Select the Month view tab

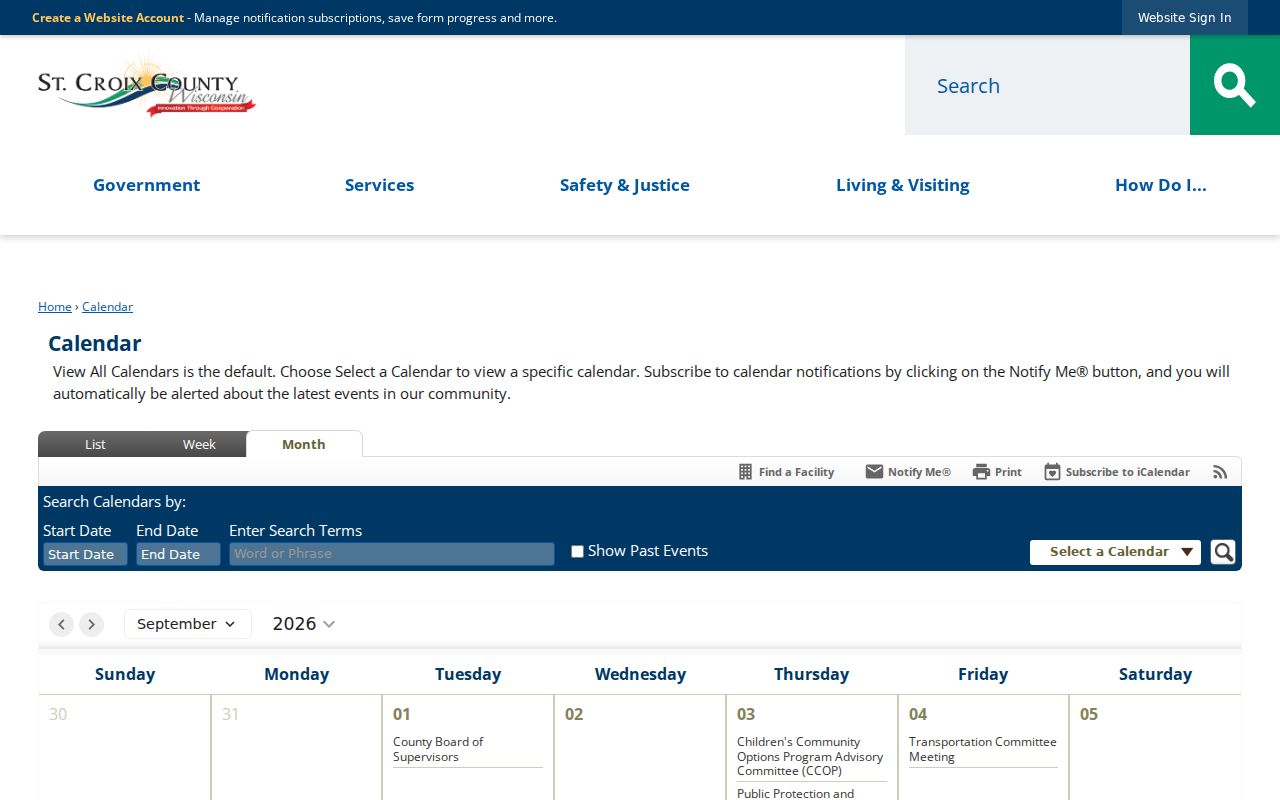click(304, 444)
